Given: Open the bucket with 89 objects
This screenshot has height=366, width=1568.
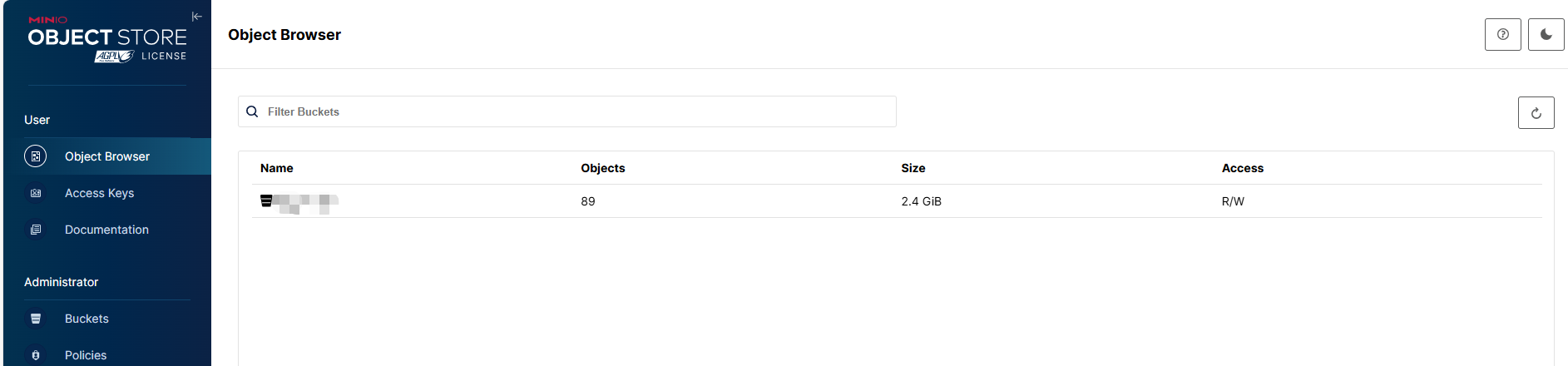Looking at the screenshot, I should (304, 201).
